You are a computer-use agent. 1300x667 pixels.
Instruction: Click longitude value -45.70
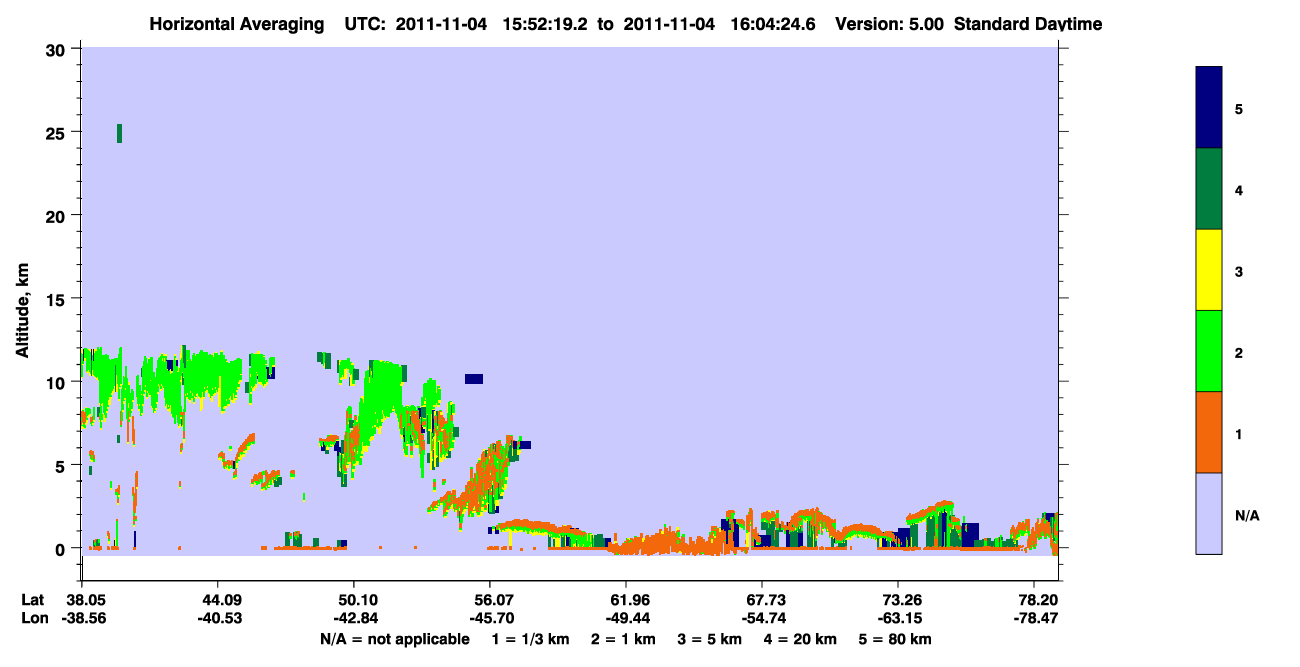pos(490,618)
